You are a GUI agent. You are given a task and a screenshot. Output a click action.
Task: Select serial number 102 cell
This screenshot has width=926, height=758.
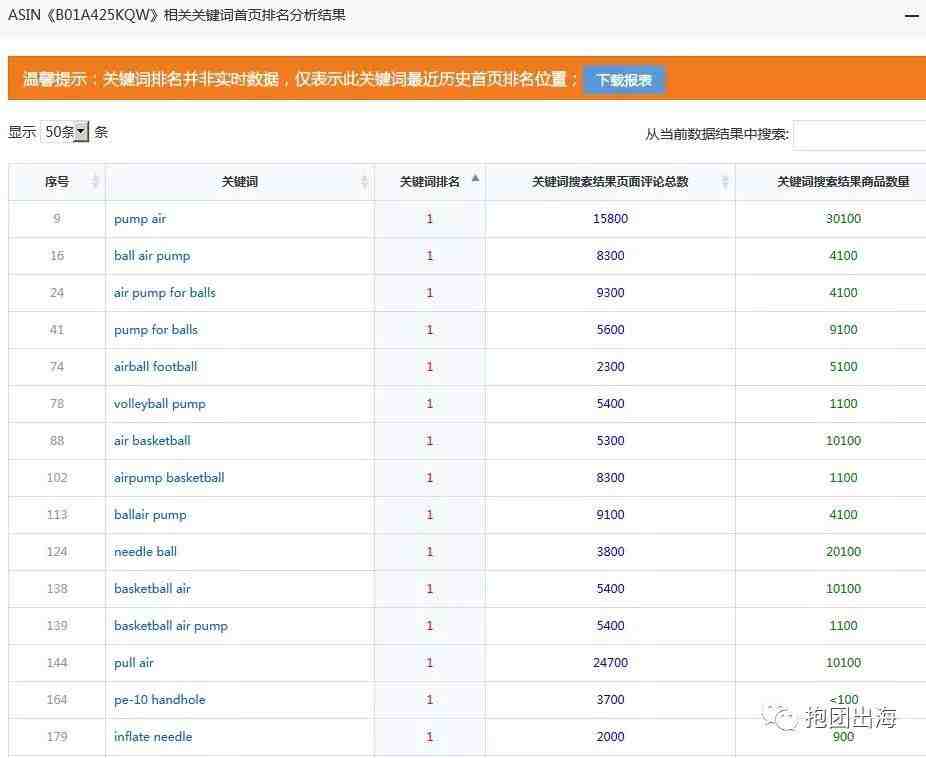click(57, 478)
